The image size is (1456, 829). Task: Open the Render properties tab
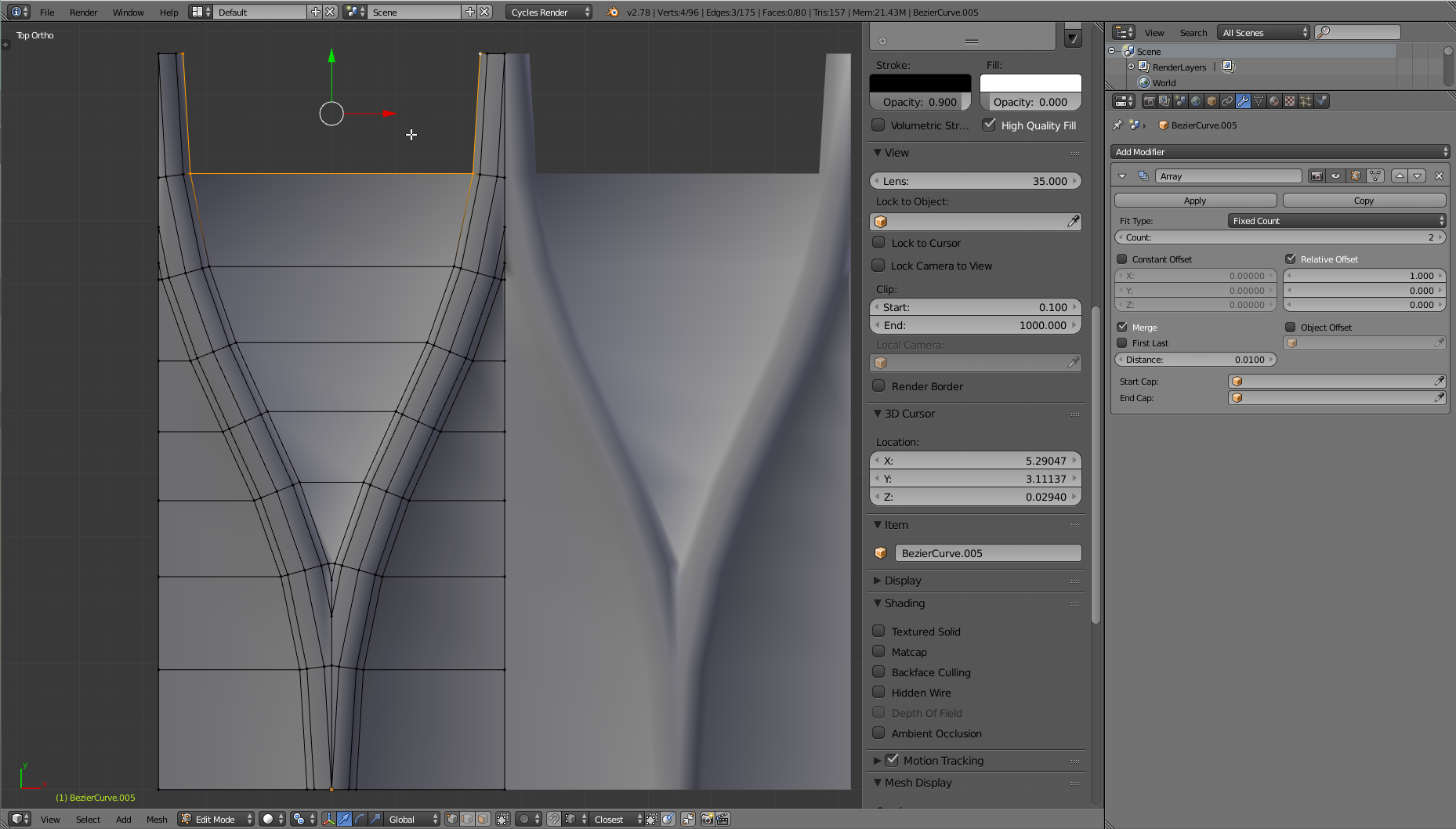pyautogui.click(x=1149, y=101)
